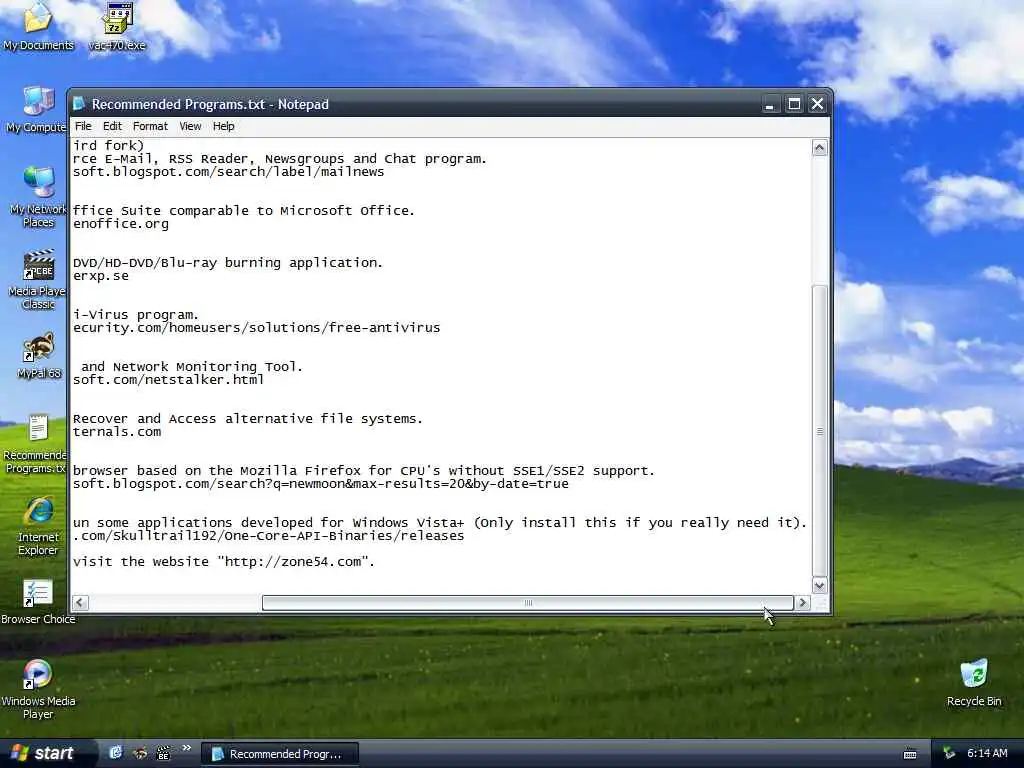Select the Recycle Bin desktop icon

[974, 682]
